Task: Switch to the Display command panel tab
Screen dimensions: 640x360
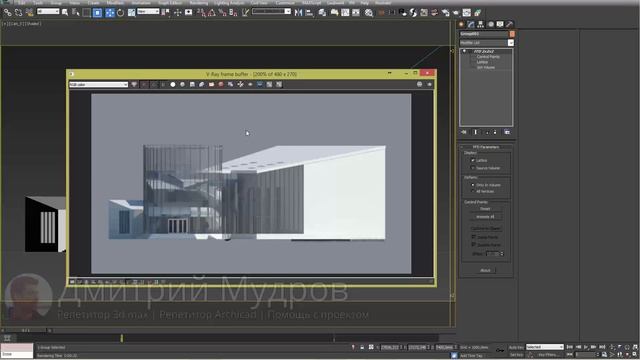Action: click(x=500, y=24)
